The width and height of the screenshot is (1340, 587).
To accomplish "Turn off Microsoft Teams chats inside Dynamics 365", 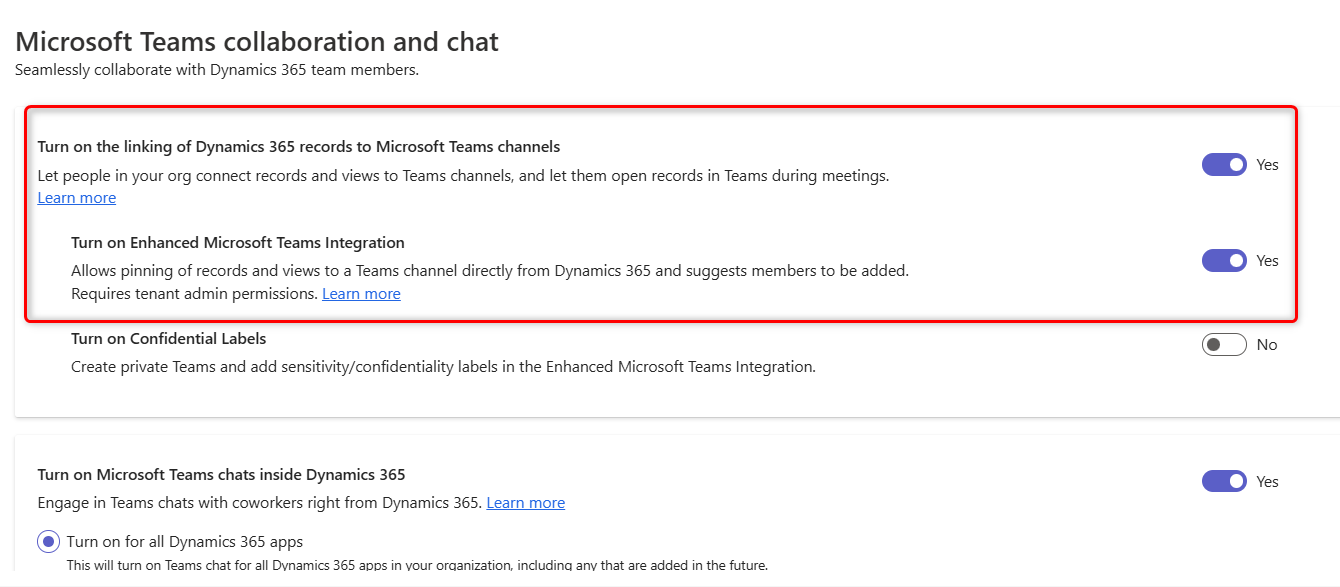I will [1224, 481].
